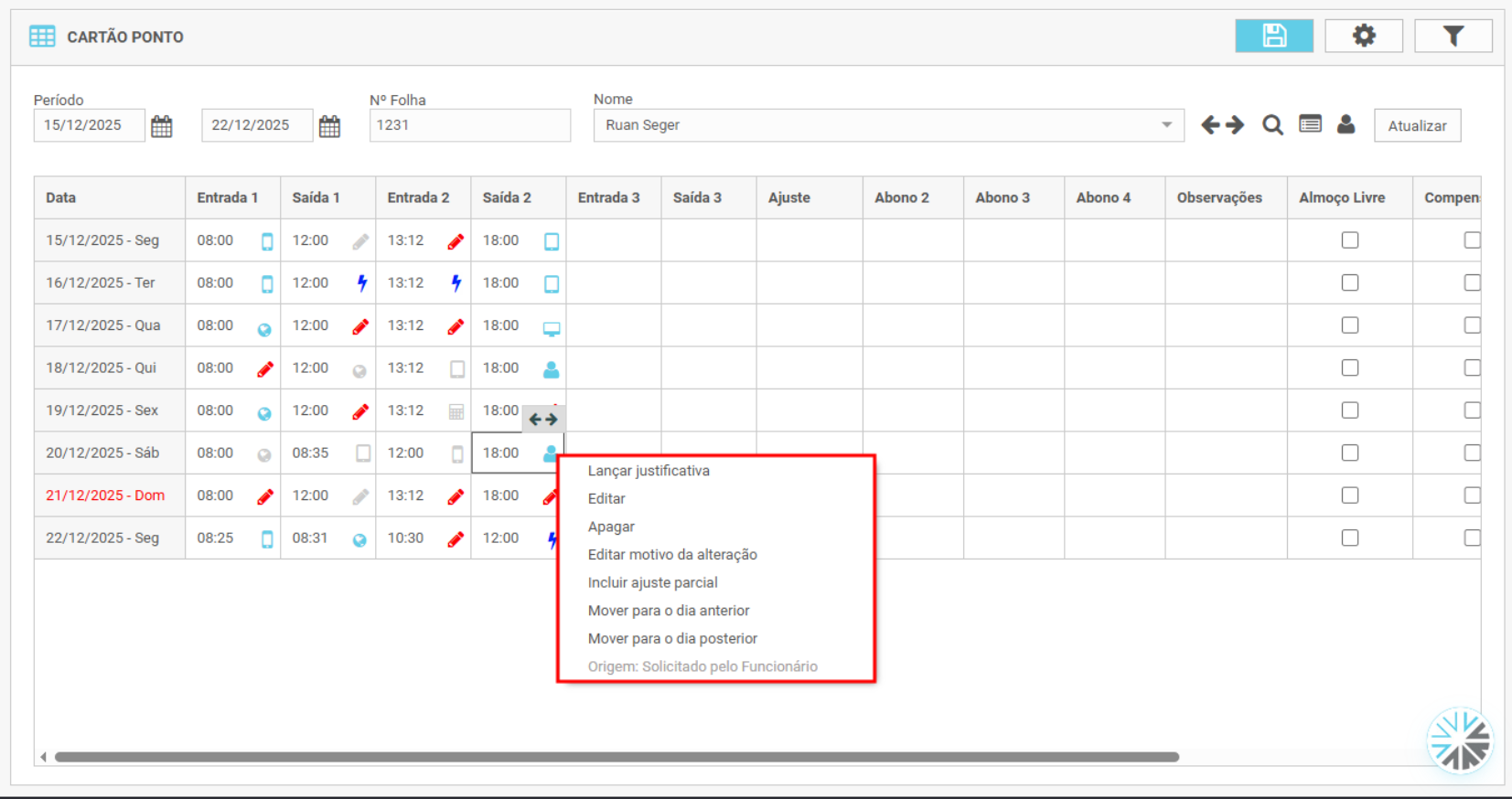
Task: Click the employee person icon near Atualizar
Action: point(1346,124)
